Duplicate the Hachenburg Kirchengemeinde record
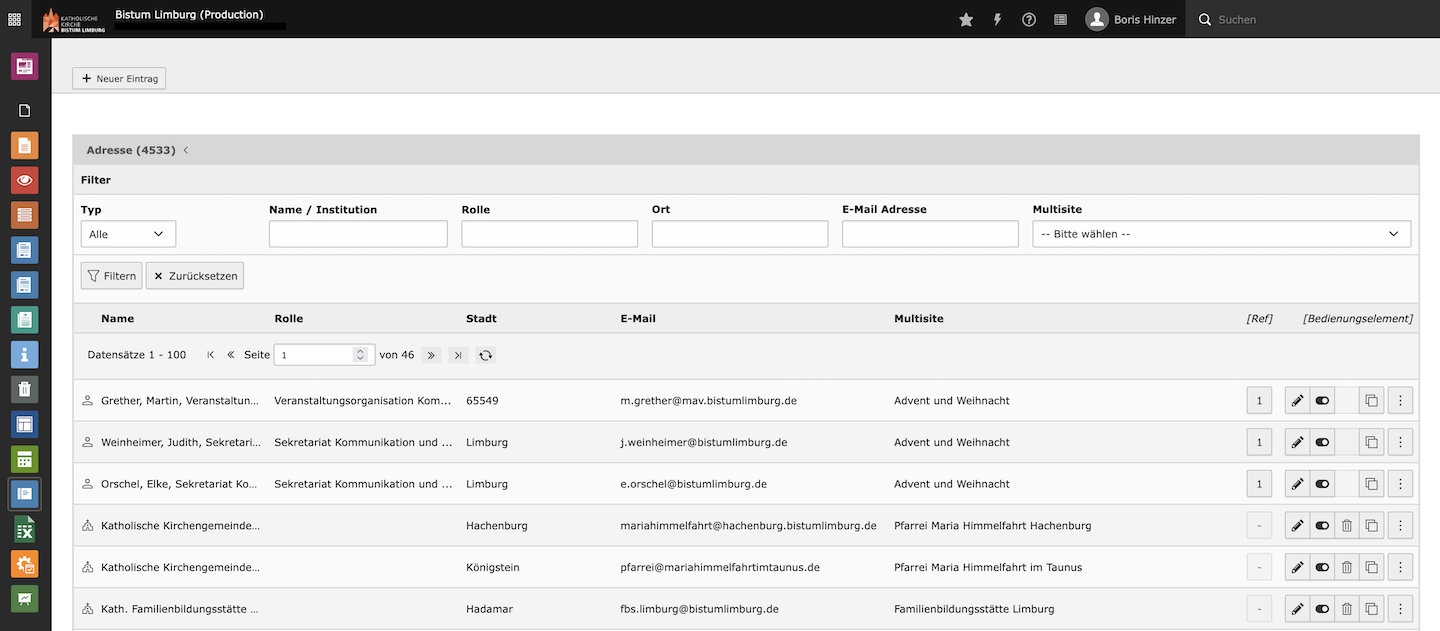Screen dimensions: 1440x631 point(1371,525)
